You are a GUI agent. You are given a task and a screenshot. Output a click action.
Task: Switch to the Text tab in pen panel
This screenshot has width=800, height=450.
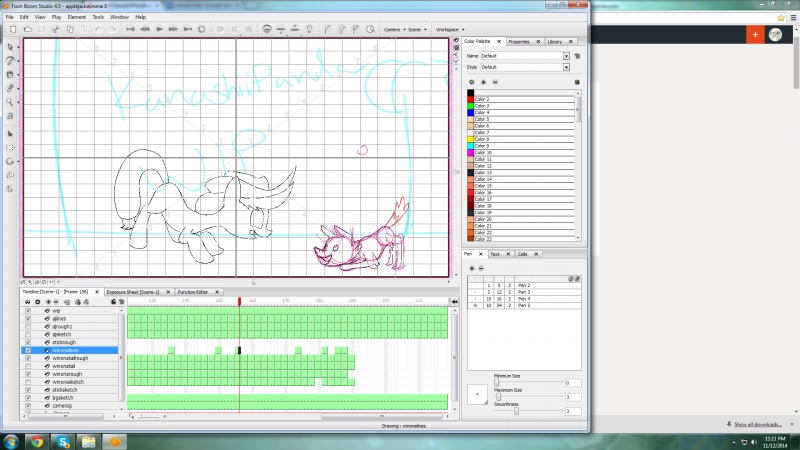coord(494,254)
